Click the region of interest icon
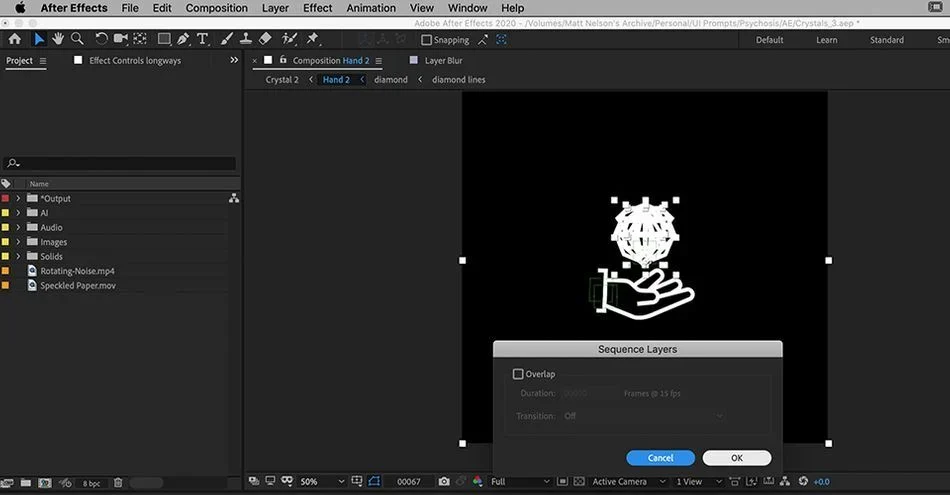Screen dimensions: 950x495 (x=562, y=482)
